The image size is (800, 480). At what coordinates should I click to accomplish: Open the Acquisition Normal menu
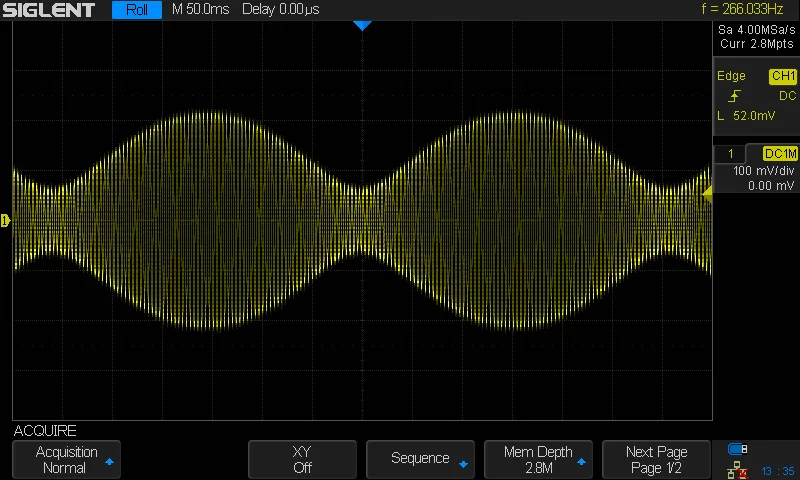pyautogui.click(x=66, y=460)
